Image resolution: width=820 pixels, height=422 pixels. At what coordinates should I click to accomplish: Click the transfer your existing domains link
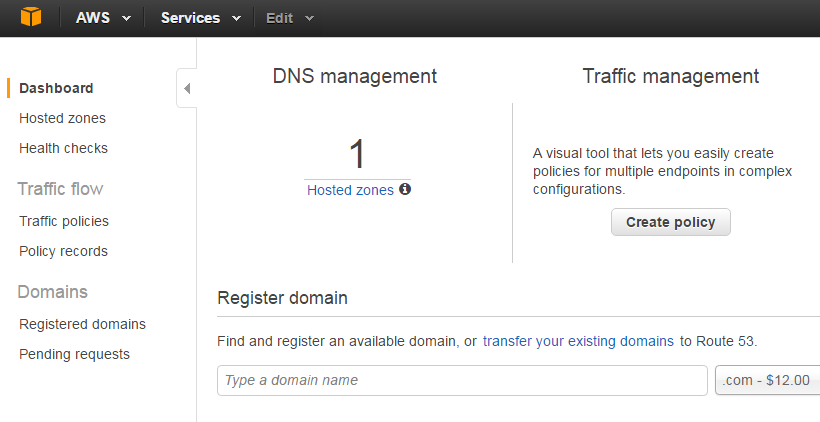578,341
